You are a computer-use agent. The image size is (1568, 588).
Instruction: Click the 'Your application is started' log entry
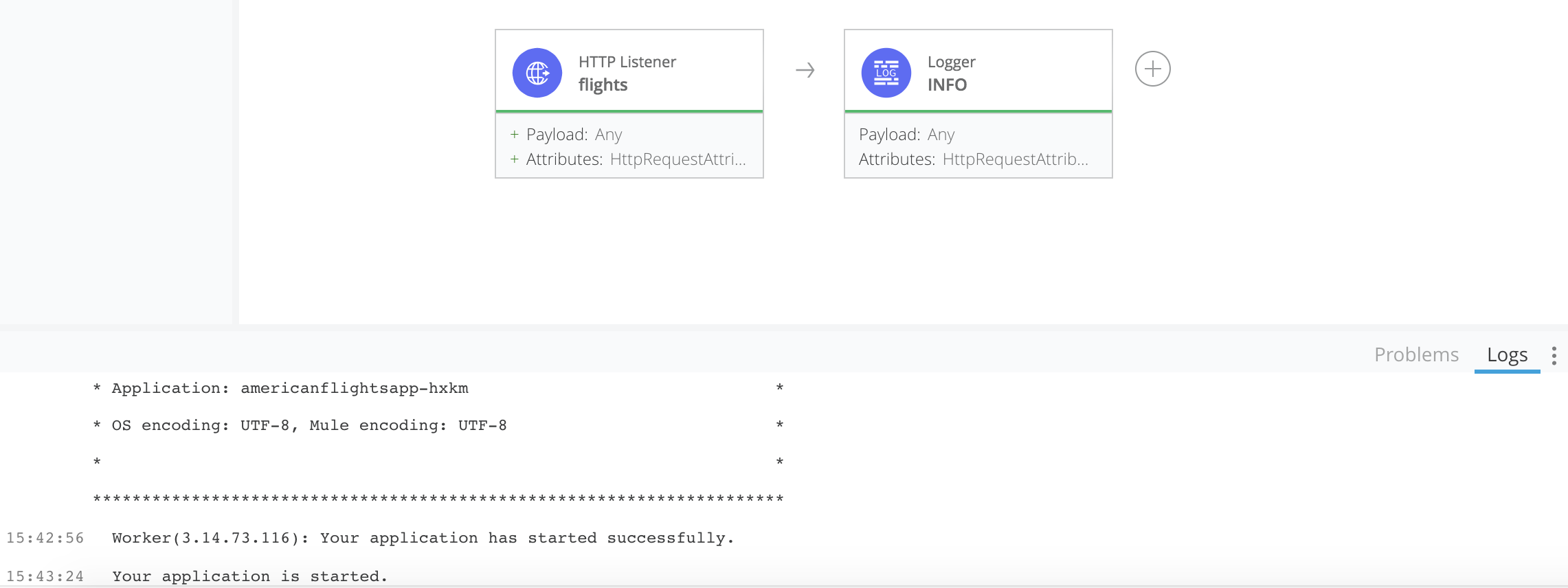coord(250,576)
